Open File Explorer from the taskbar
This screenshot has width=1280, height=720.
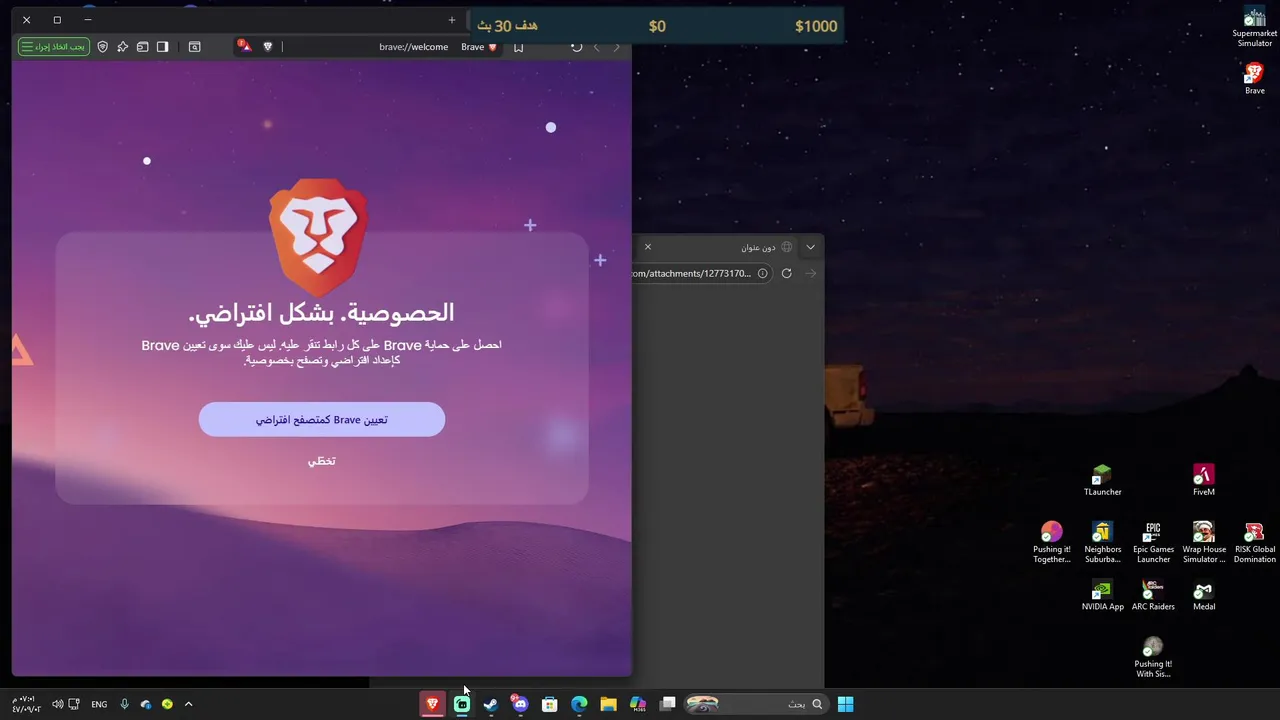608,704
